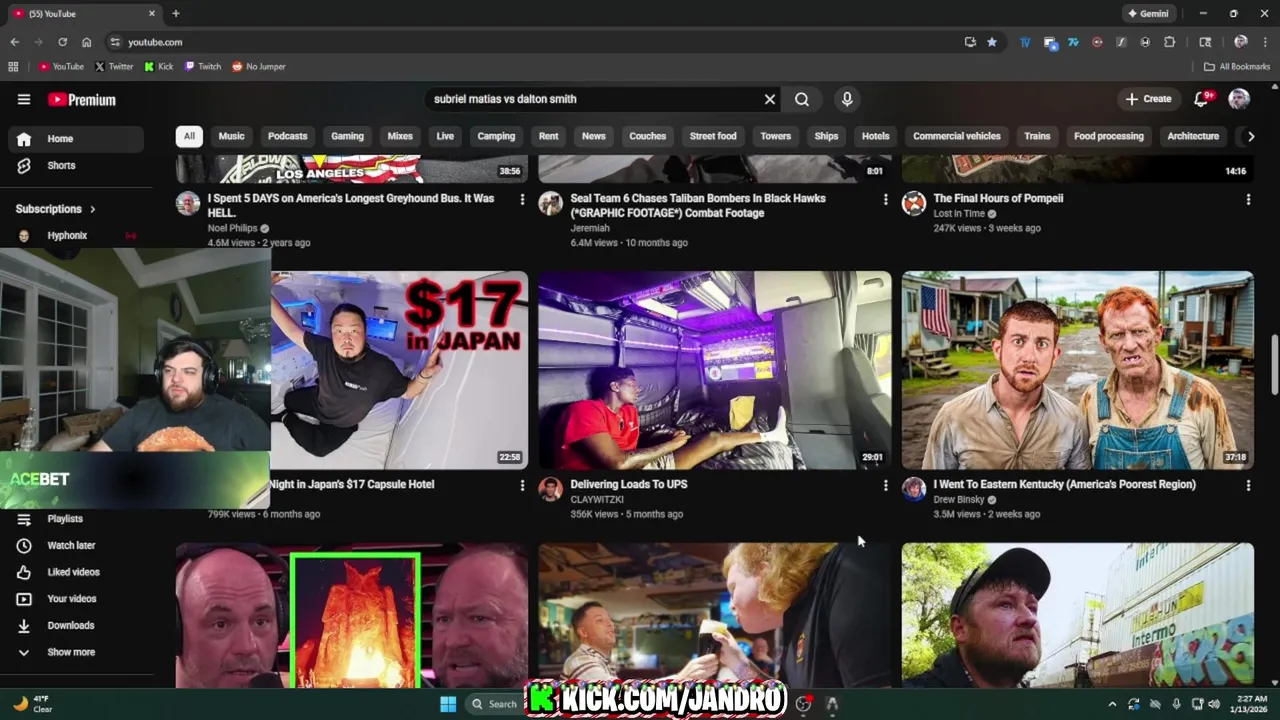The image size is (1280, 720).
Task: Open the All Bookmarks folder
Action: point(1237,67)
